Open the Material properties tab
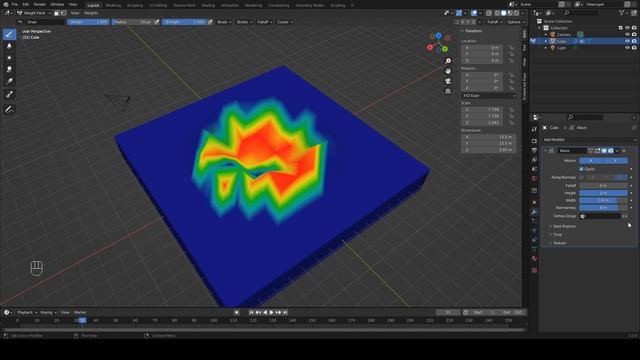The width and height of the screenshot is (640, 360). 534,258
